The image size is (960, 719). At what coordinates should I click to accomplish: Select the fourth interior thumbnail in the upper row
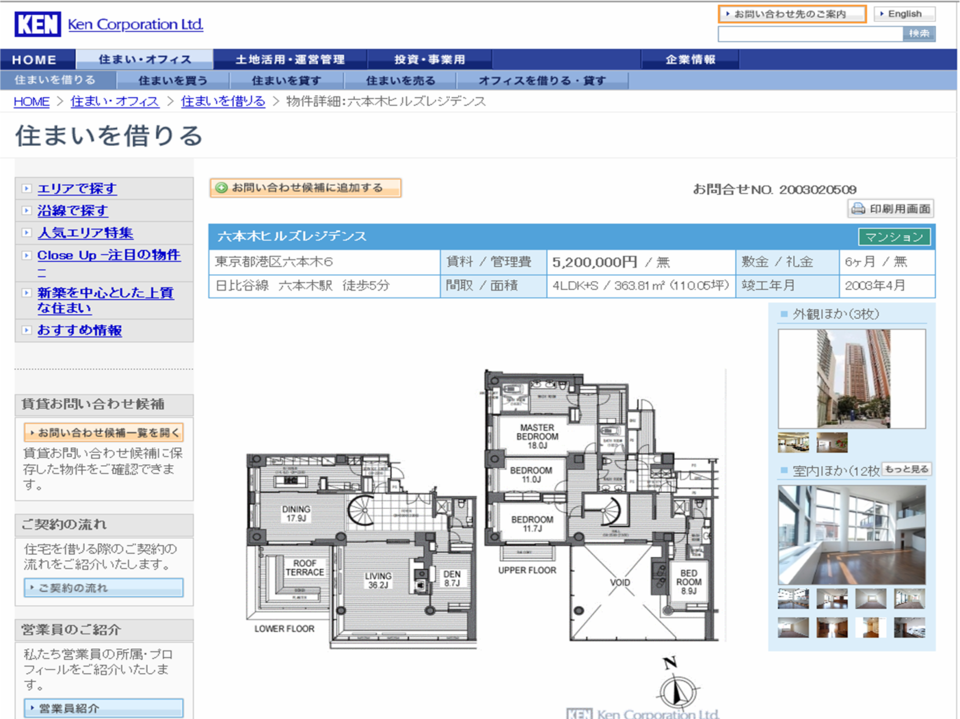pos(909,598)
